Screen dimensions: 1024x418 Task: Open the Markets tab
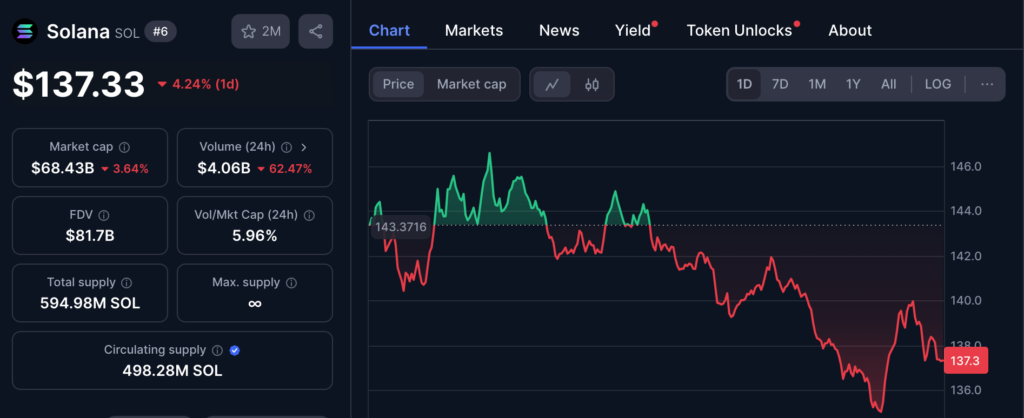pyautogui.click(x=474, y=31)
